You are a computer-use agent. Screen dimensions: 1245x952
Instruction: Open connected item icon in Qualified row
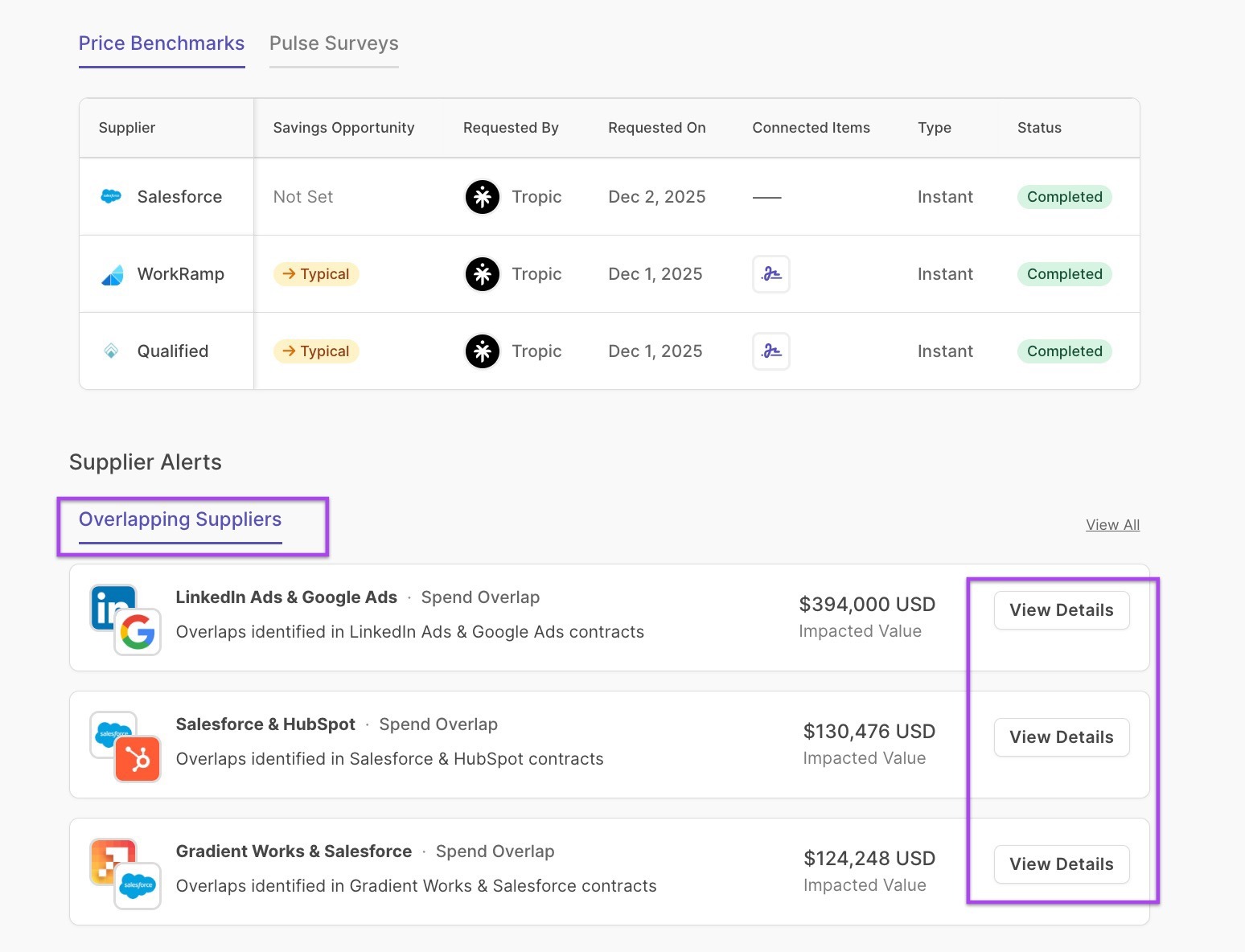point(770,351)
